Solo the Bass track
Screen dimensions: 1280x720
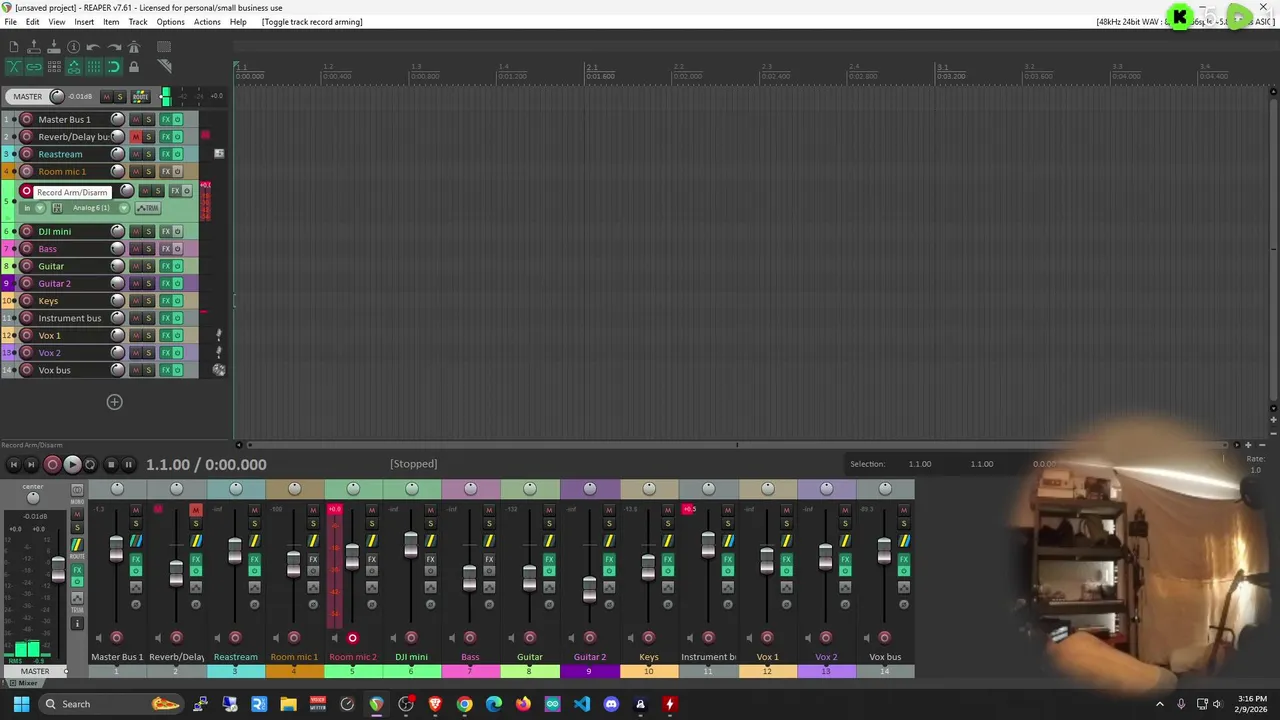(x=149, y=249)
